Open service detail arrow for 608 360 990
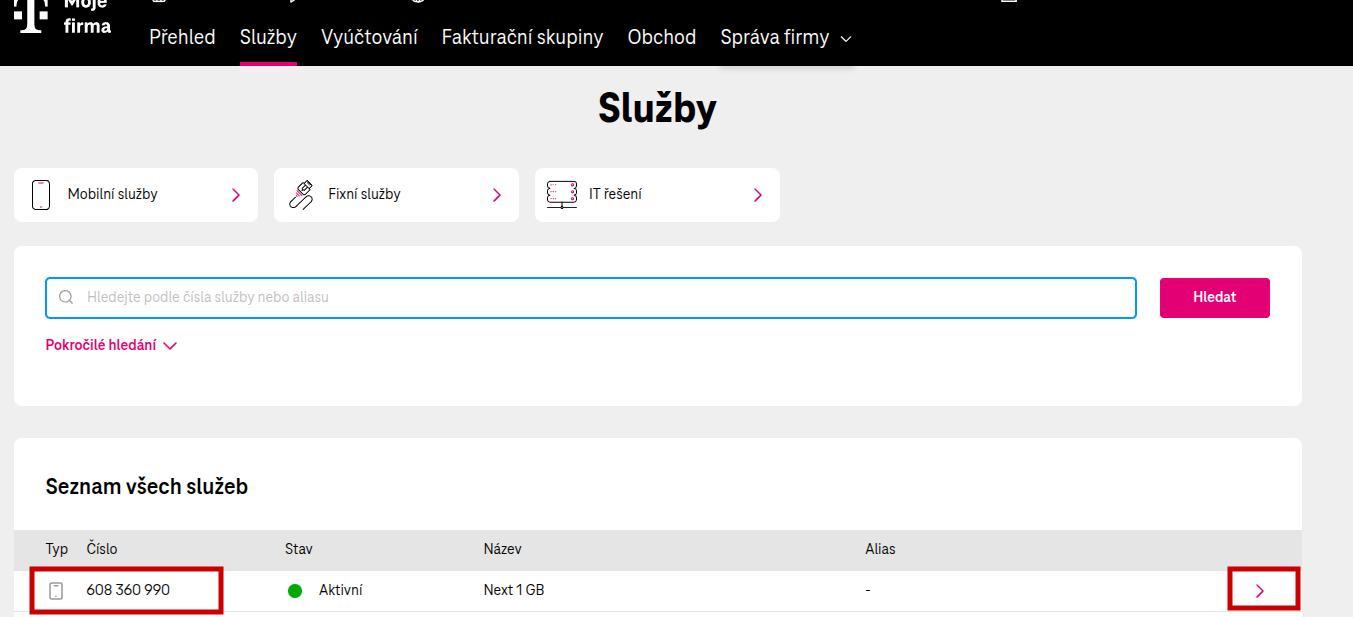 coord(1259,590)
